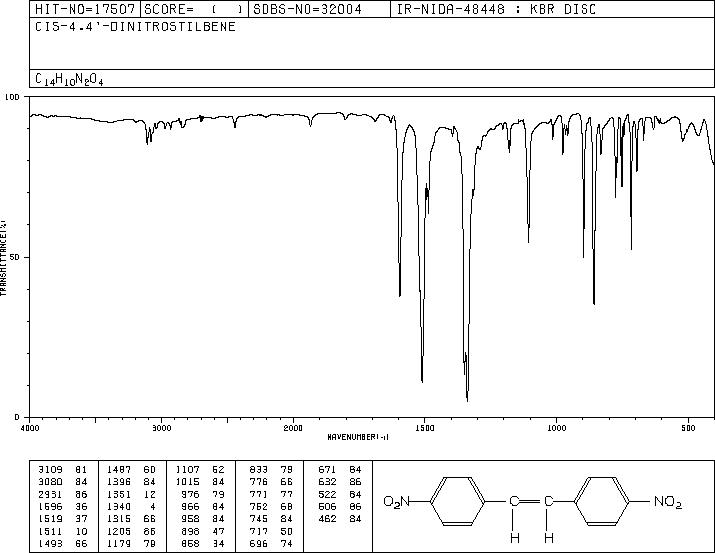Click the 1107 peak tip on spectrum
Image resolution: width=715 pixels, height=553 pixels.
point(528,242)
